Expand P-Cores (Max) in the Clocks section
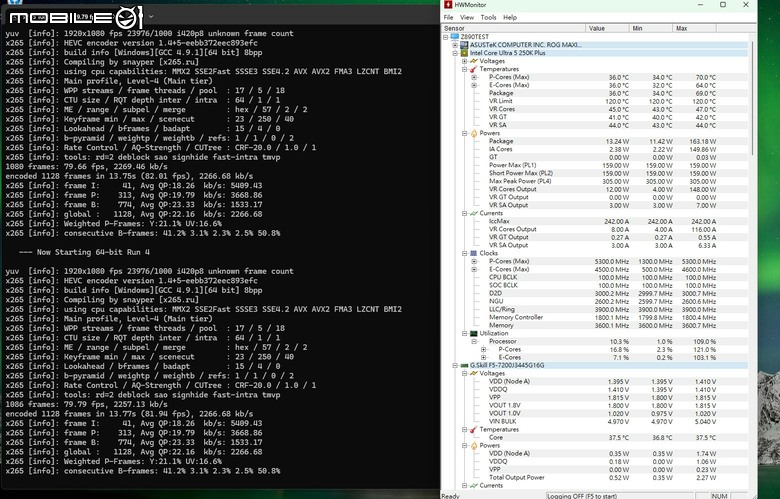780x499 pixels. pyautogui.click(x=474, y=261)
